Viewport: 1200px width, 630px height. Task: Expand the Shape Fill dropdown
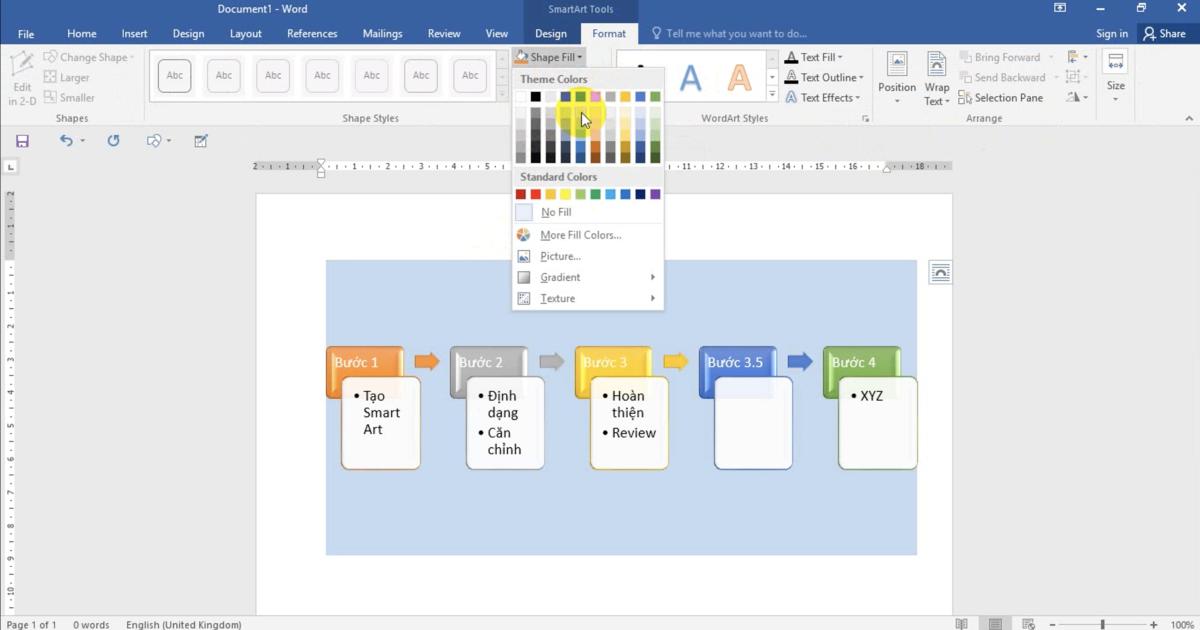pos(580,57)
